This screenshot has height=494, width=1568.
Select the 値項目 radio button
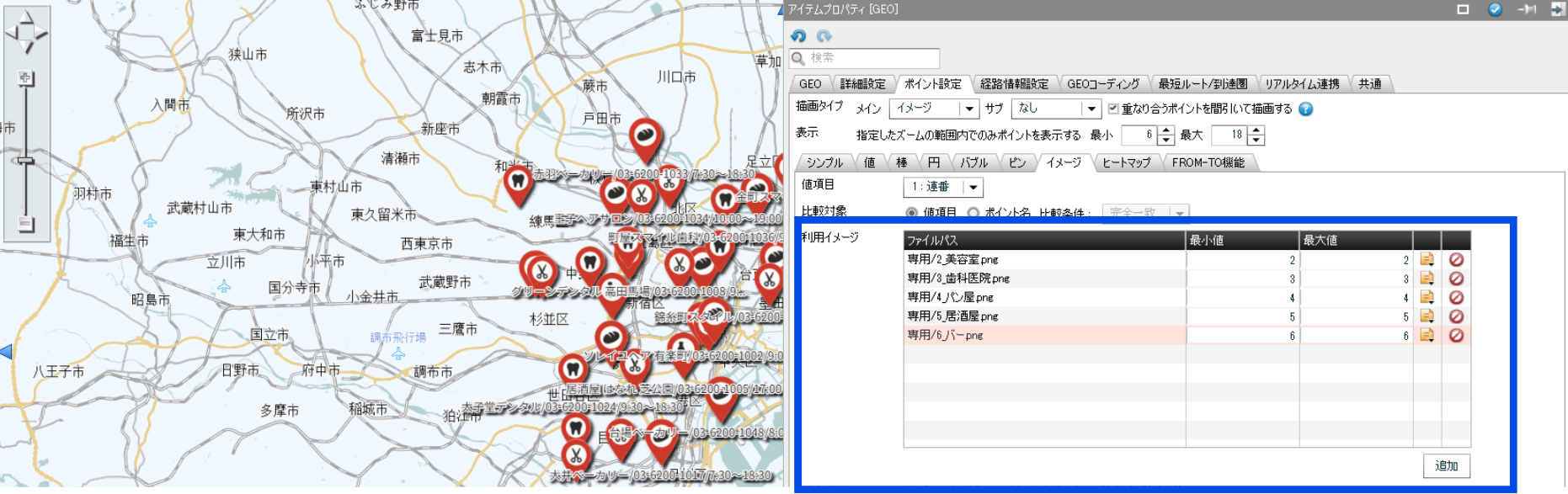point(911,213)
